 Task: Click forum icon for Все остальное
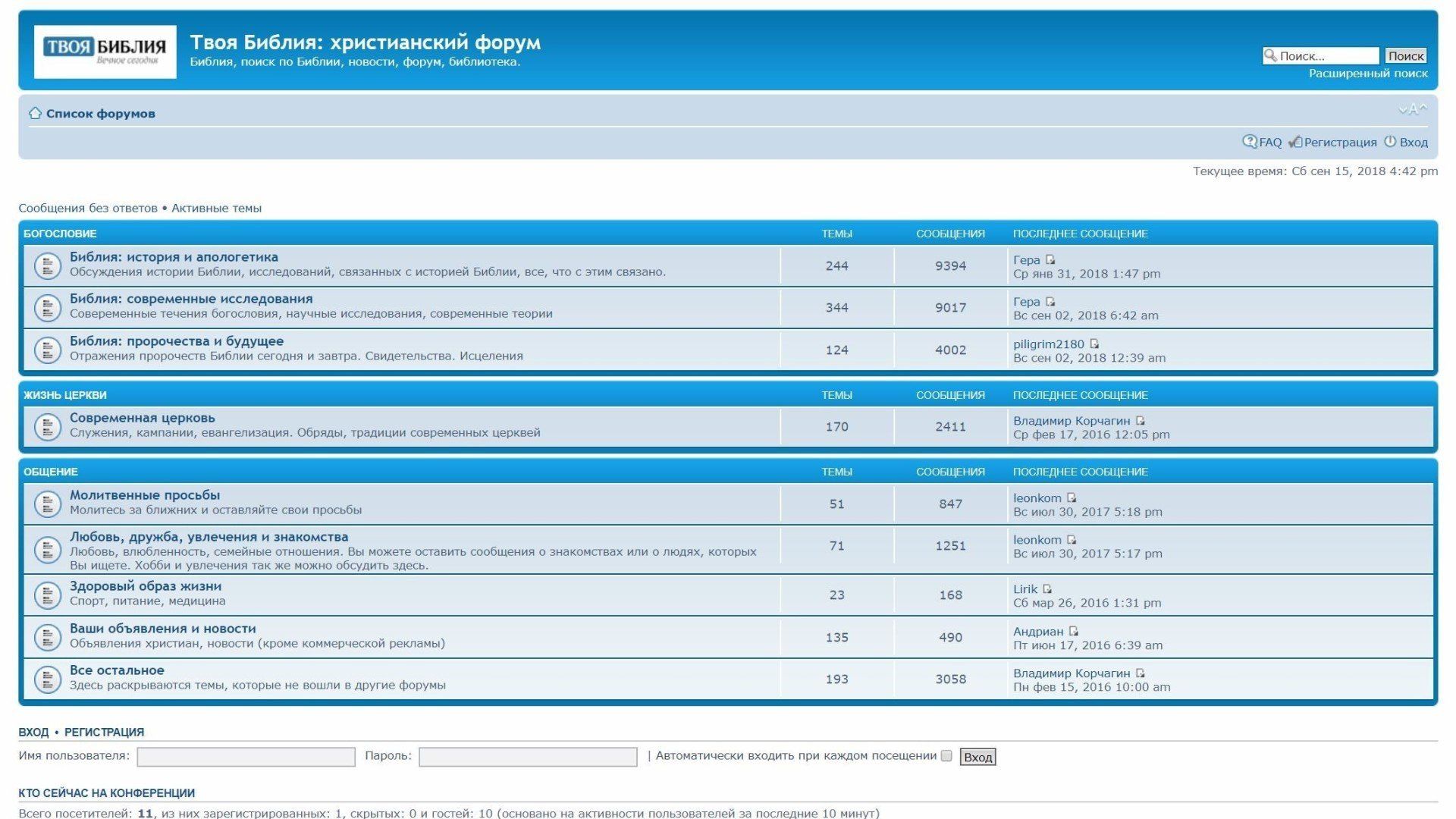point(48,679)
